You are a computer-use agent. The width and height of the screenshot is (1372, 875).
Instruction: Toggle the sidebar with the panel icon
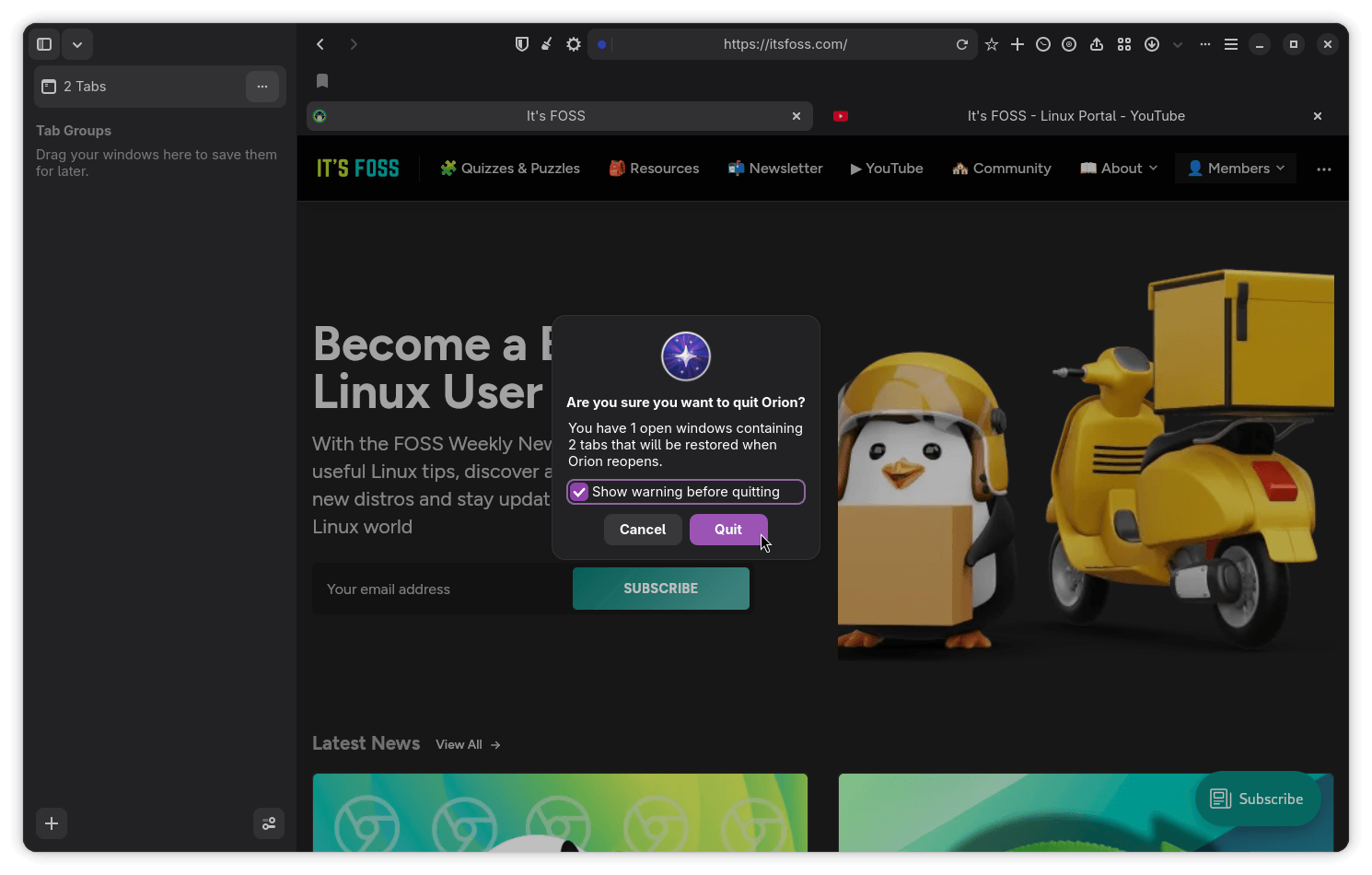(x=43, y=43)
